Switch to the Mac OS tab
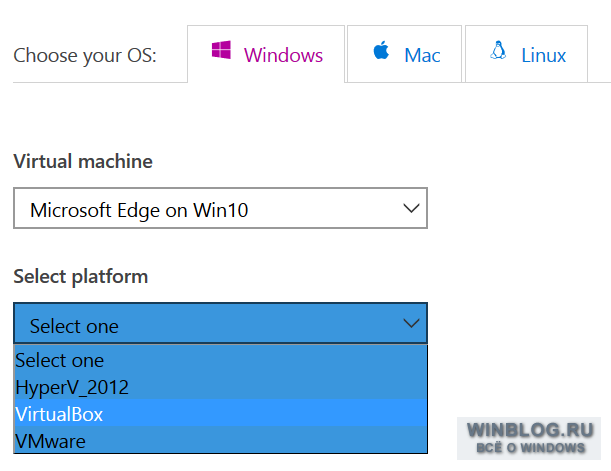 (x=404, y=54)
